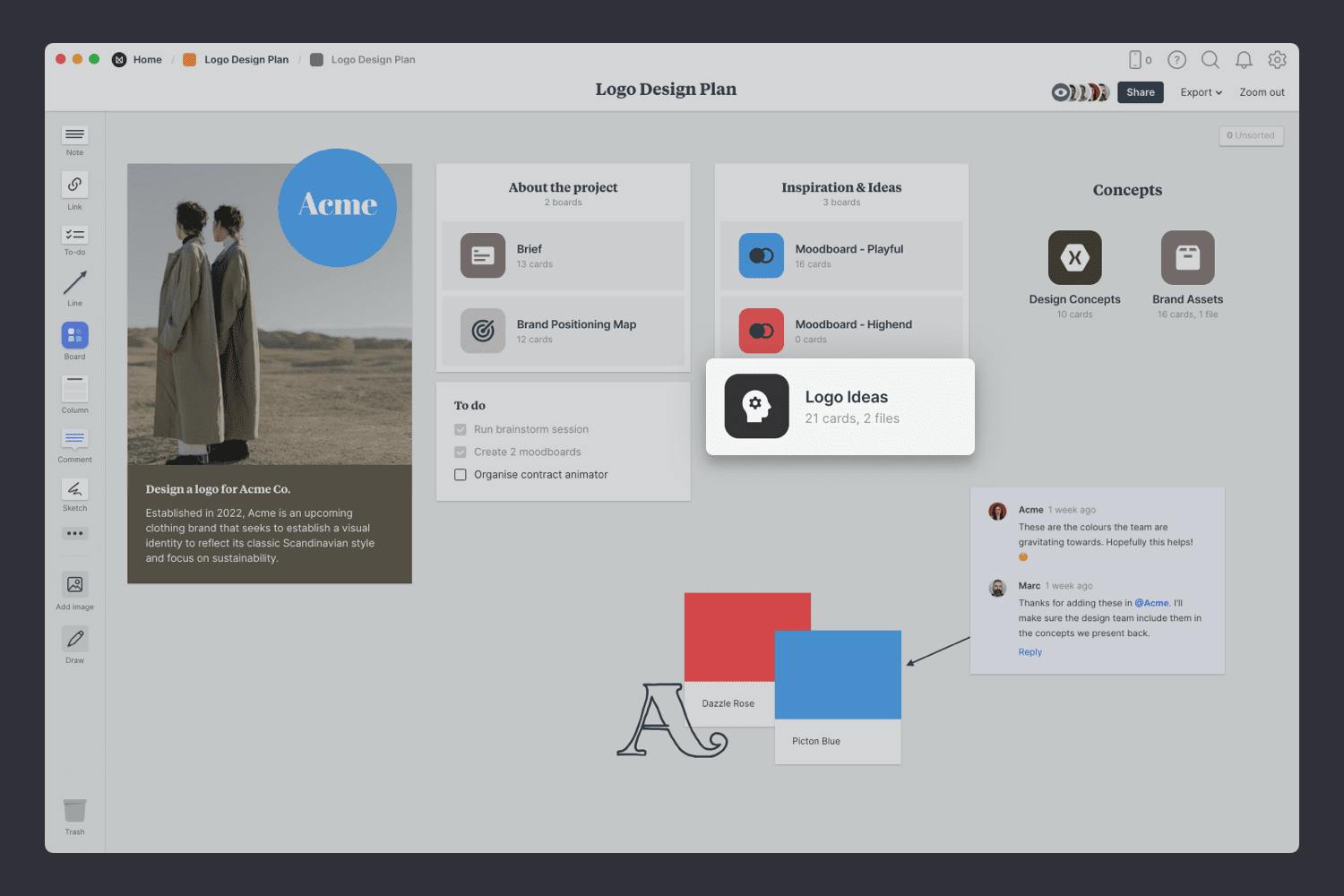The image size is (1344, 896).
Task: Uncheck Run brainstorm session task
Action: [x=461, y=429]
